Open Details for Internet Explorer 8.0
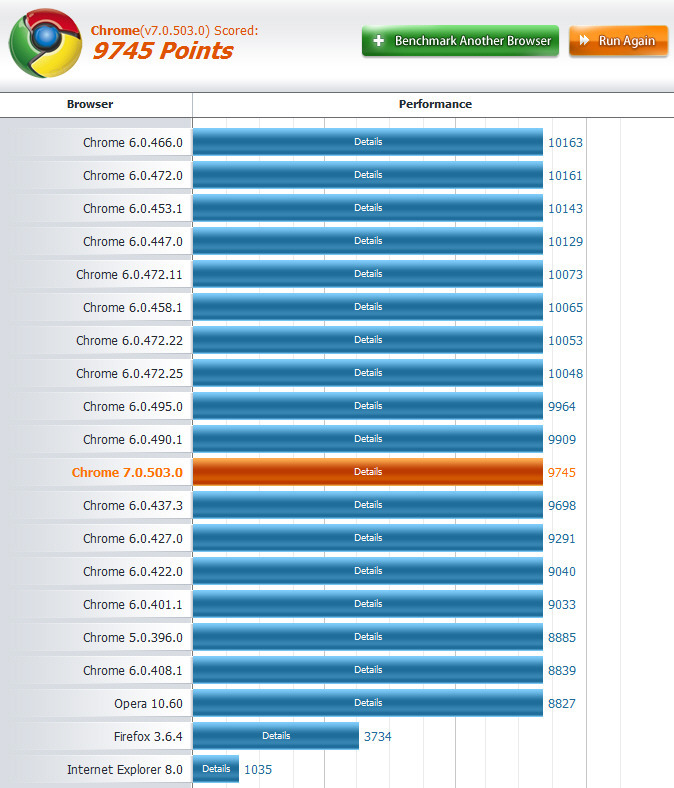Image resolution: width=674 pixels, height=788 pixels. (x=216, y=769)
